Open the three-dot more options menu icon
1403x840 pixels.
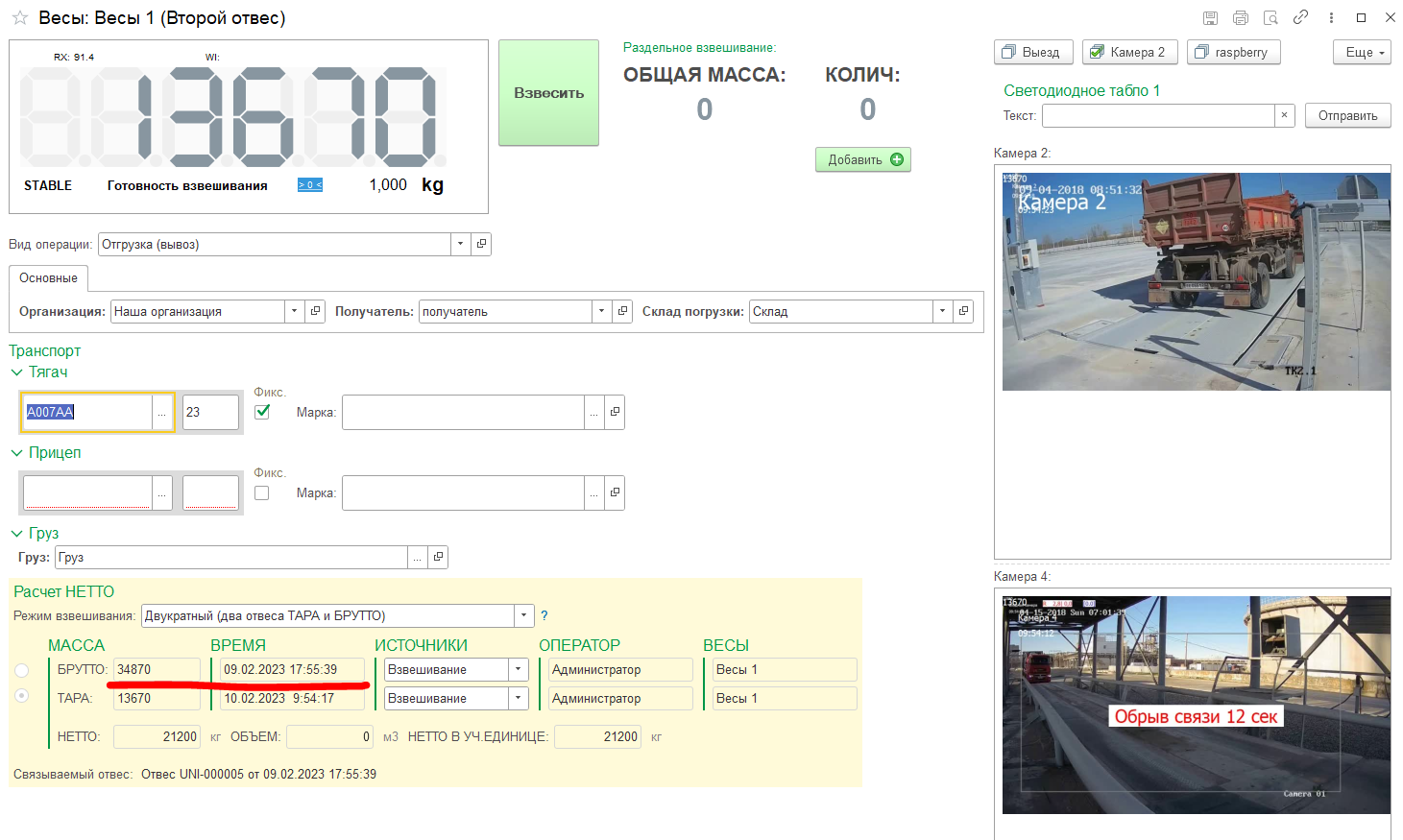point(1331,18)
